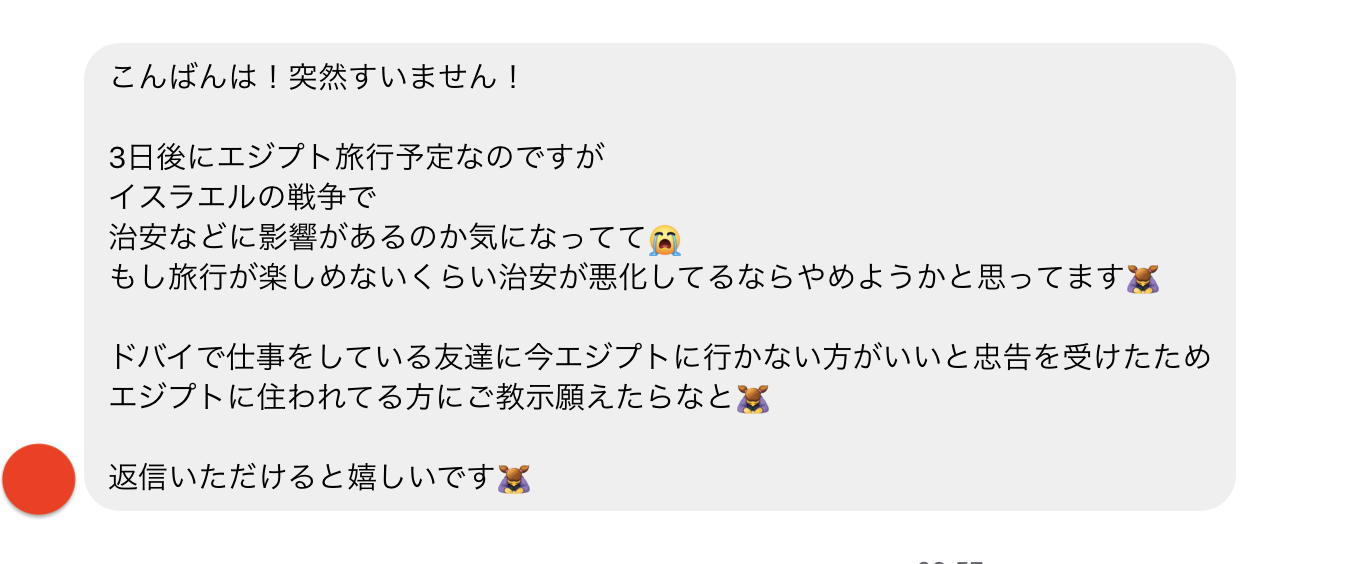
Task: Click the sentence starting with ドバイで仕事をしている
Action: [x=660, y=358]
